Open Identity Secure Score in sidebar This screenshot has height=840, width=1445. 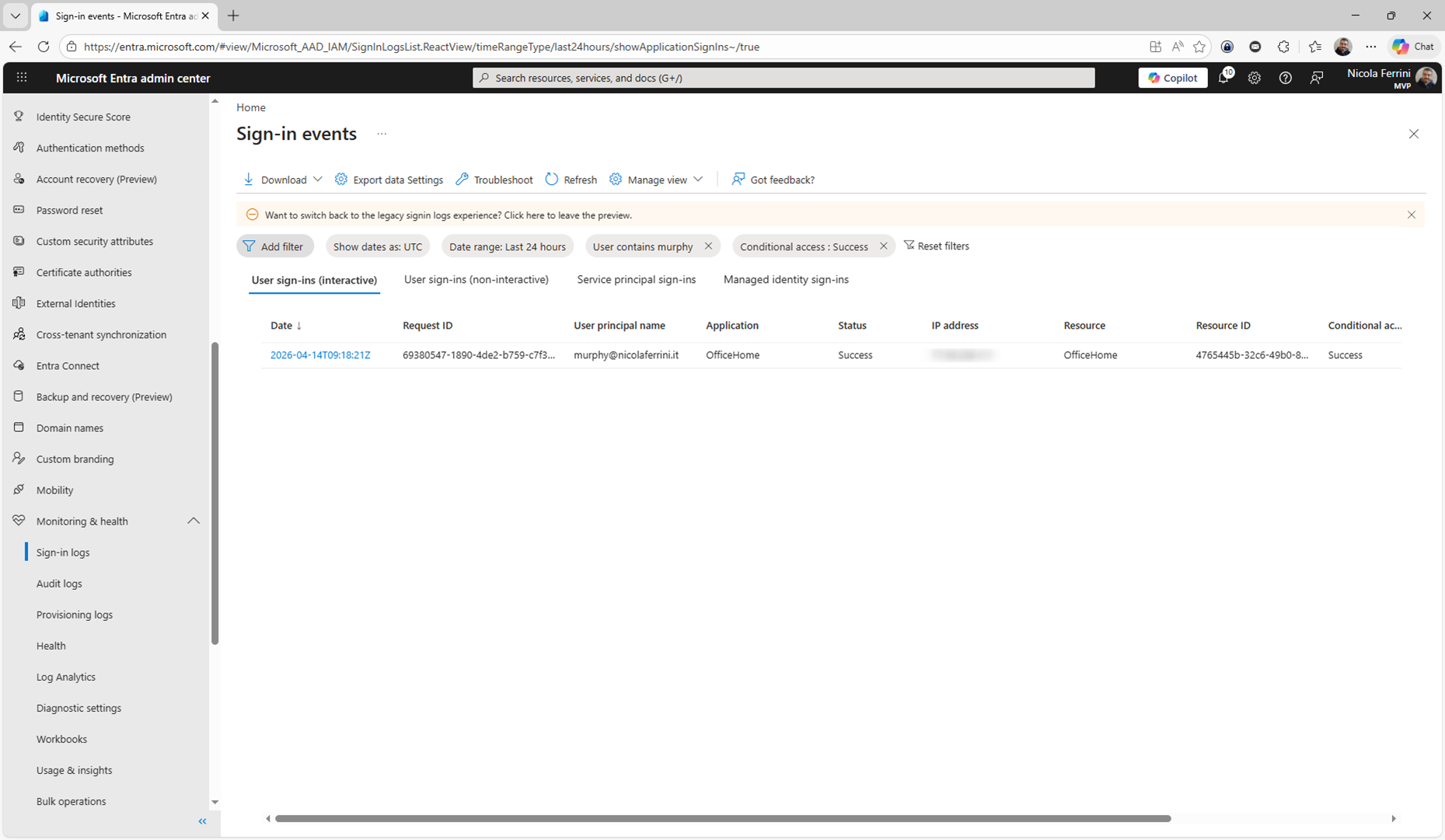pyautogui.click(x=83, y=117)
